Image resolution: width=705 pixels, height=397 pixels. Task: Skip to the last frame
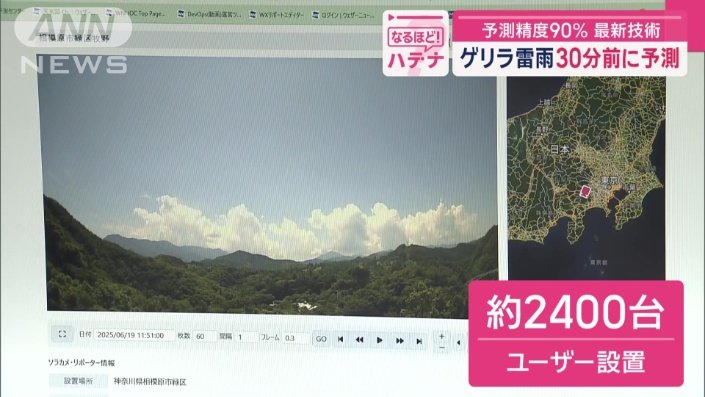(419, 341)
